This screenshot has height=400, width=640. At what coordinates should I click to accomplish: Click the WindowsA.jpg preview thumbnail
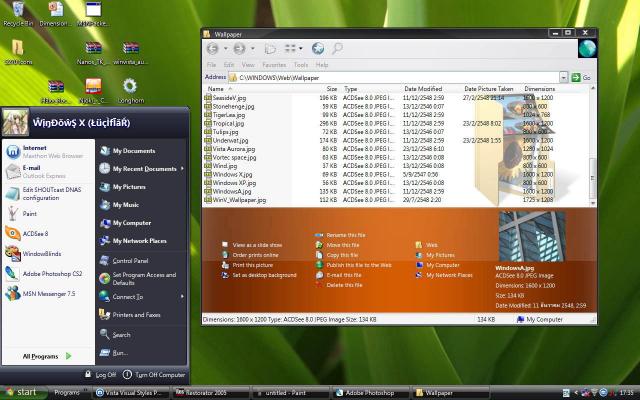[x=532, y=236]
